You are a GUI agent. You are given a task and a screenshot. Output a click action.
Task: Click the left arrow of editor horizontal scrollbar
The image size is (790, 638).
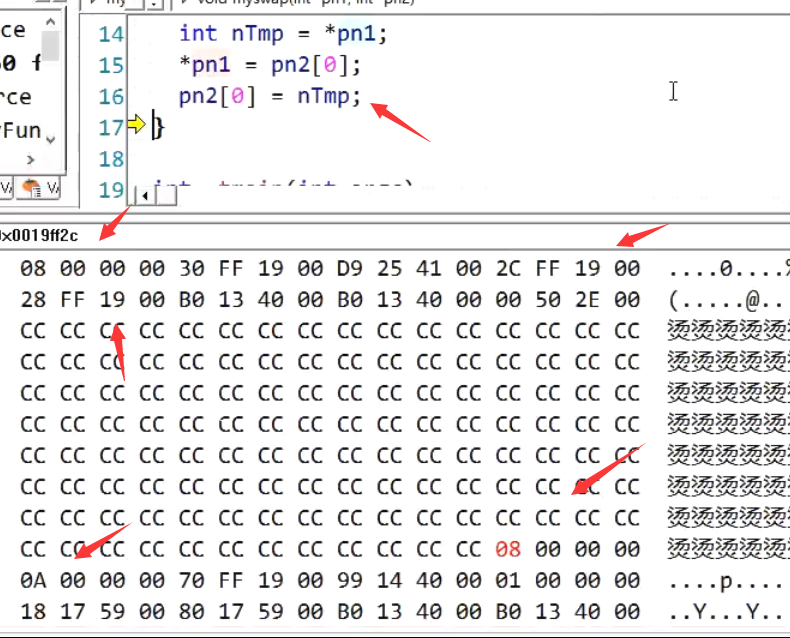pos(145,196)
